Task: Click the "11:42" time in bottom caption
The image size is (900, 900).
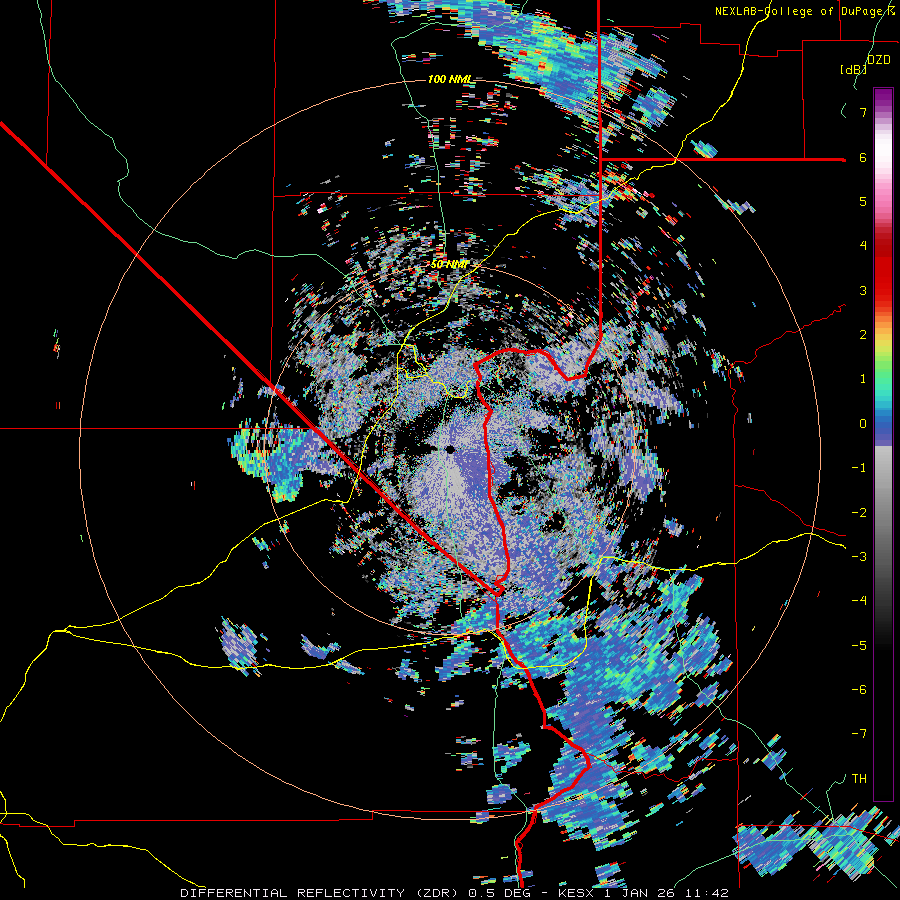Action: 707,893
